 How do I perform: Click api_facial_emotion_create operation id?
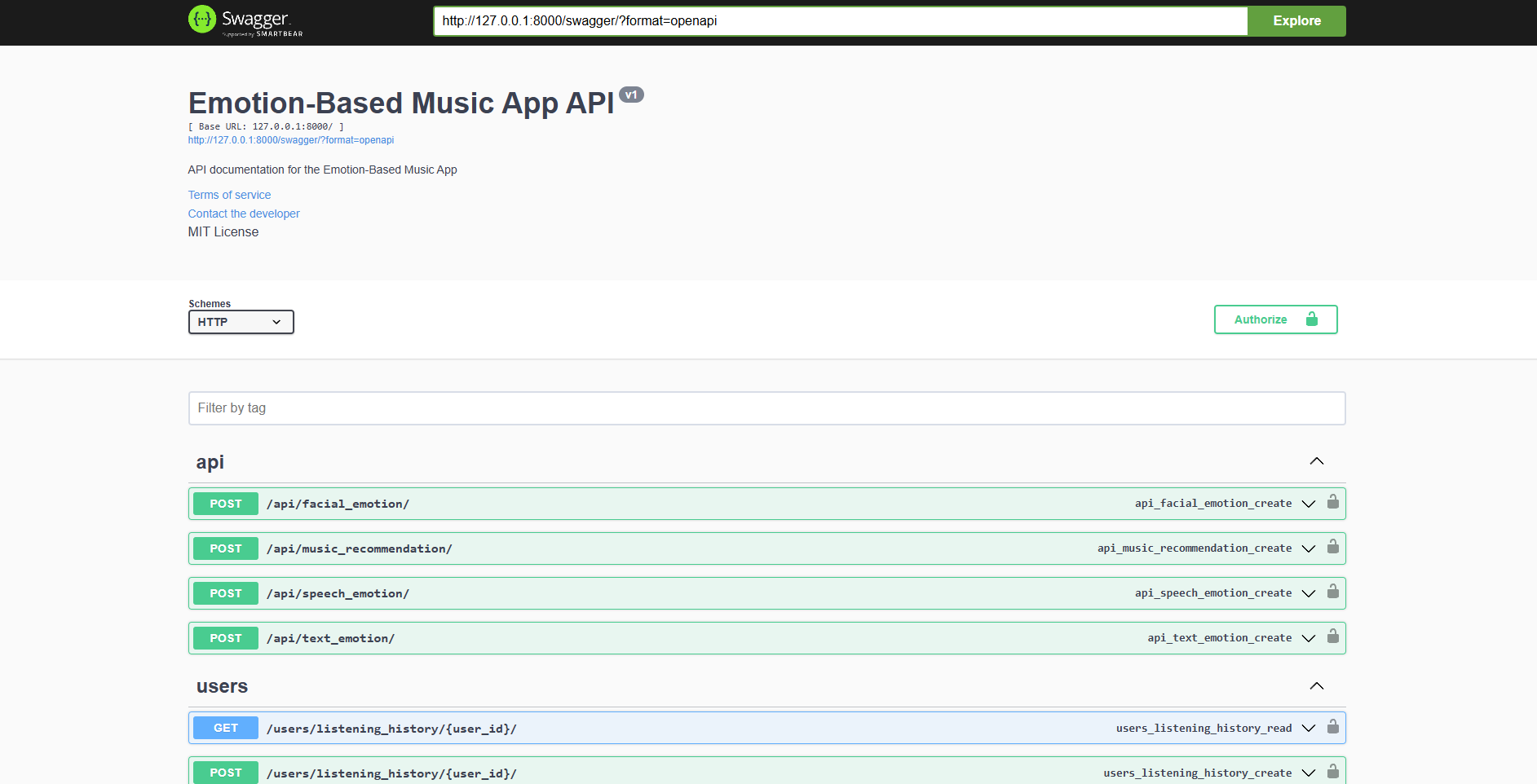(x=1213, y=504)
